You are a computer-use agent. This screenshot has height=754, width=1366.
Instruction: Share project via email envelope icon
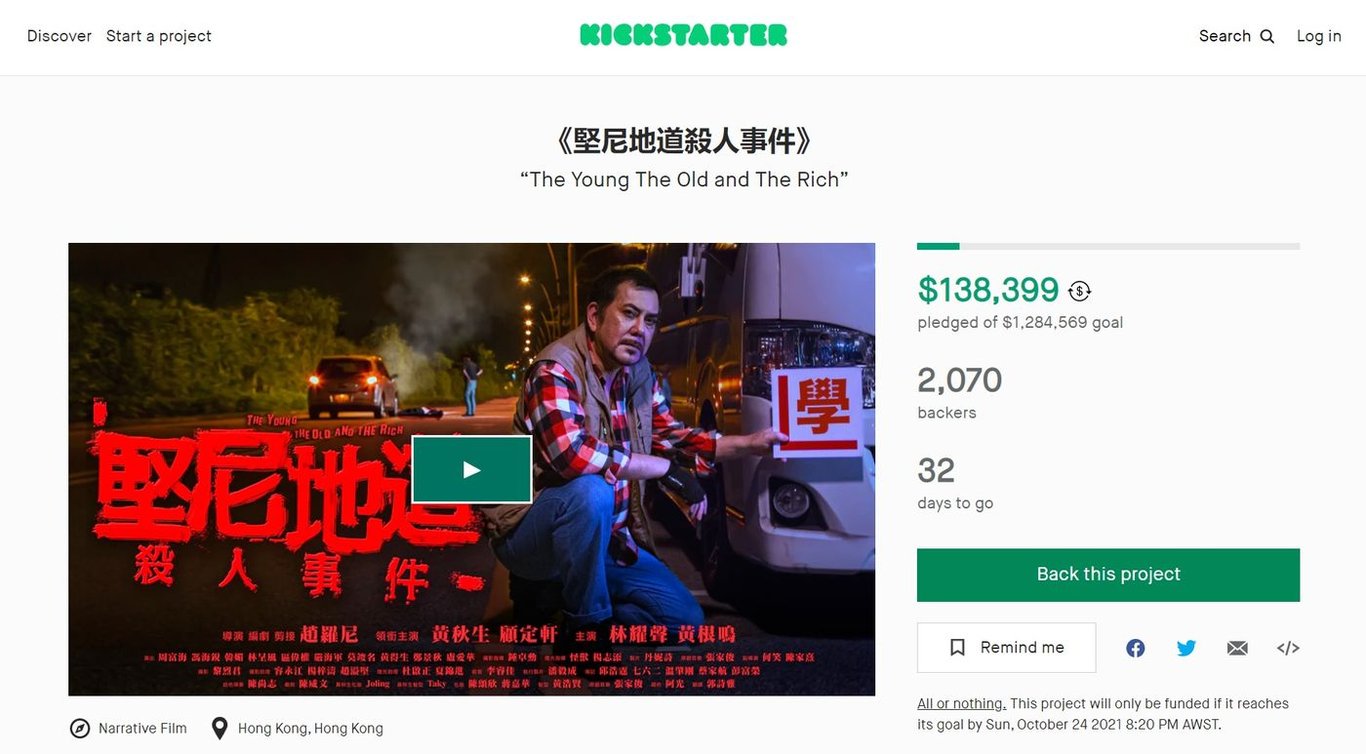click(1237, 648)
